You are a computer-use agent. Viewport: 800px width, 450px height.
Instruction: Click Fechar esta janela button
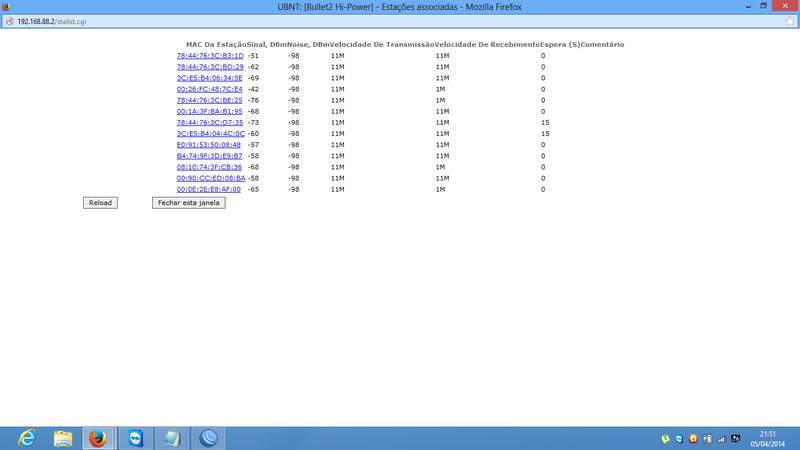click(189, 203)
